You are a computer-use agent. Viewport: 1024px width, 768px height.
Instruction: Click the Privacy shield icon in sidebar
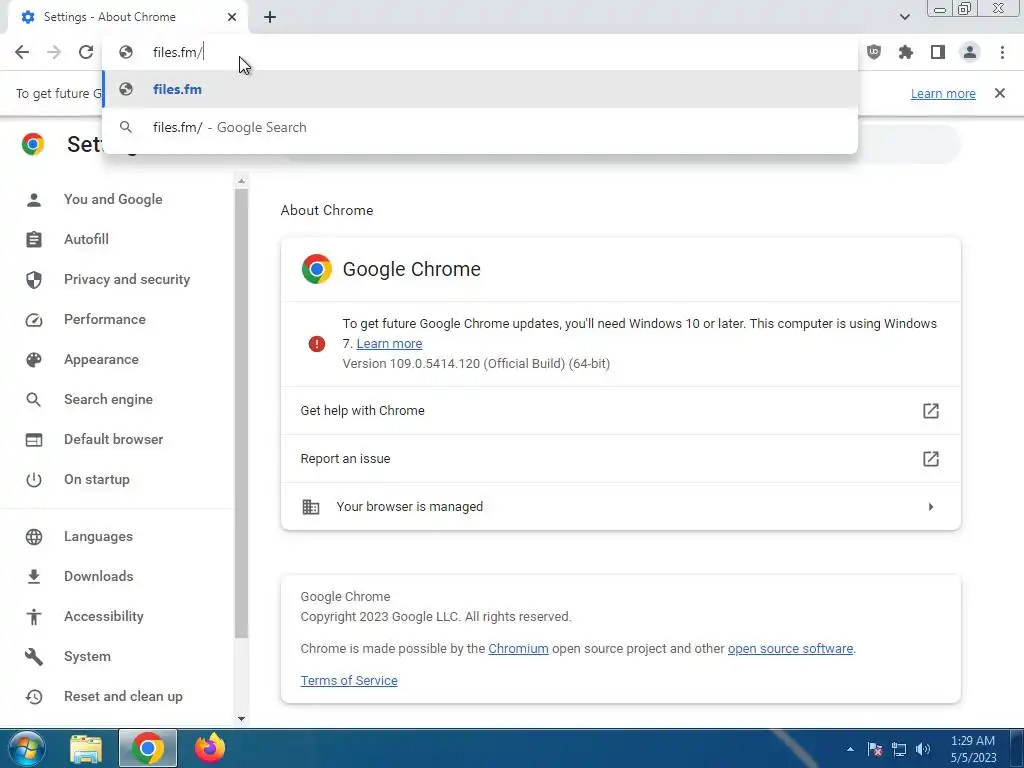[34, 280]
